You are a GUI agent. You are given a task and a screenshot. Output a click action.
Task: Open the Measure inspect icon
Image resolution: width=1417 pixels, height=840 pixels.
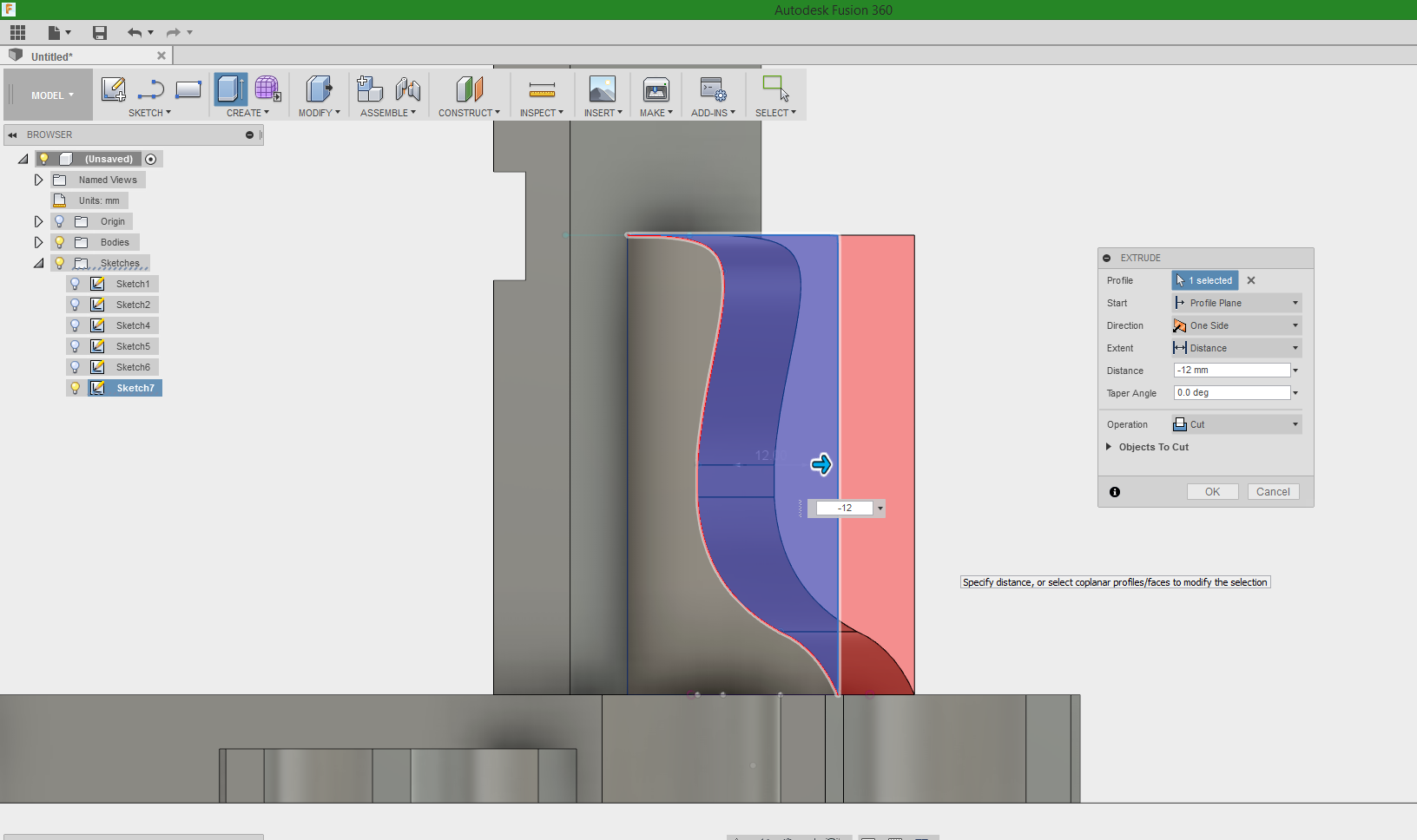tap(542, 89)
